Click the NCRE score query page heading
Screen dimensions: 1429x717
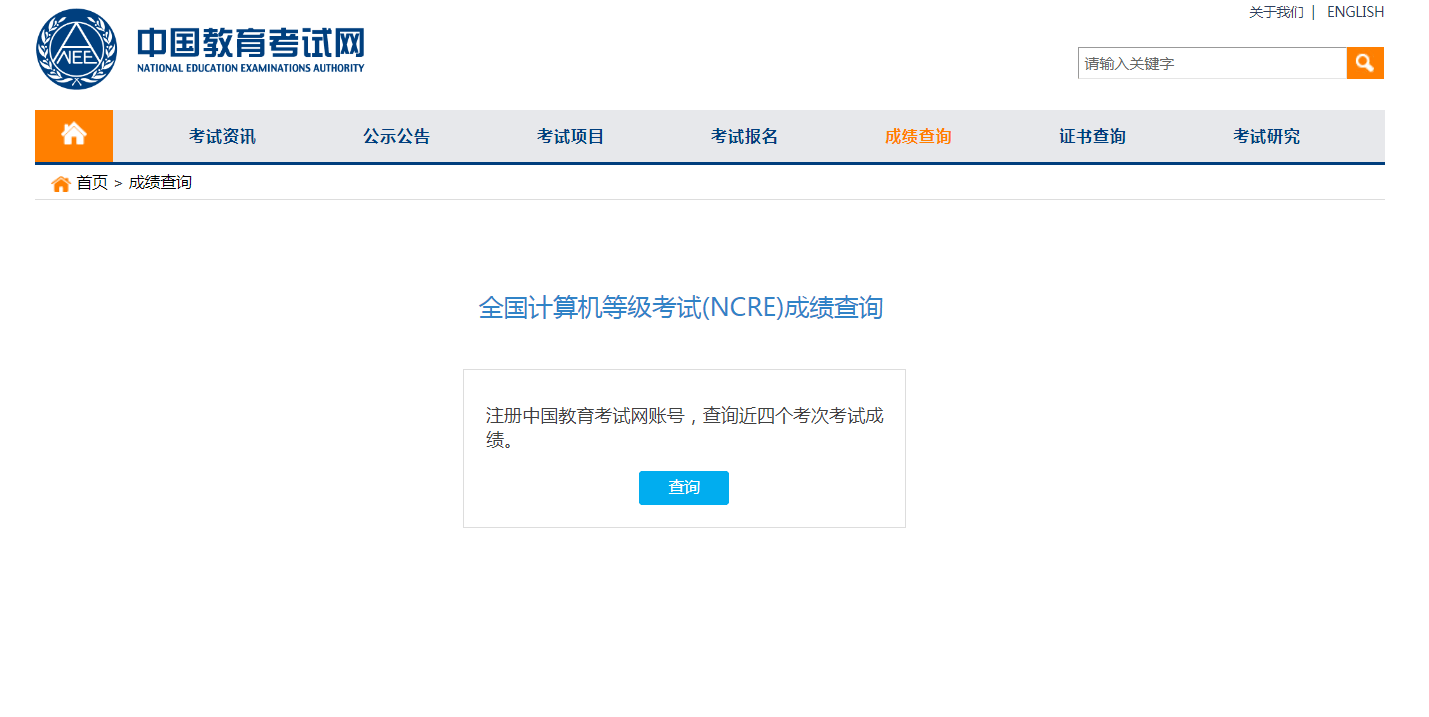tap(683, 308)
